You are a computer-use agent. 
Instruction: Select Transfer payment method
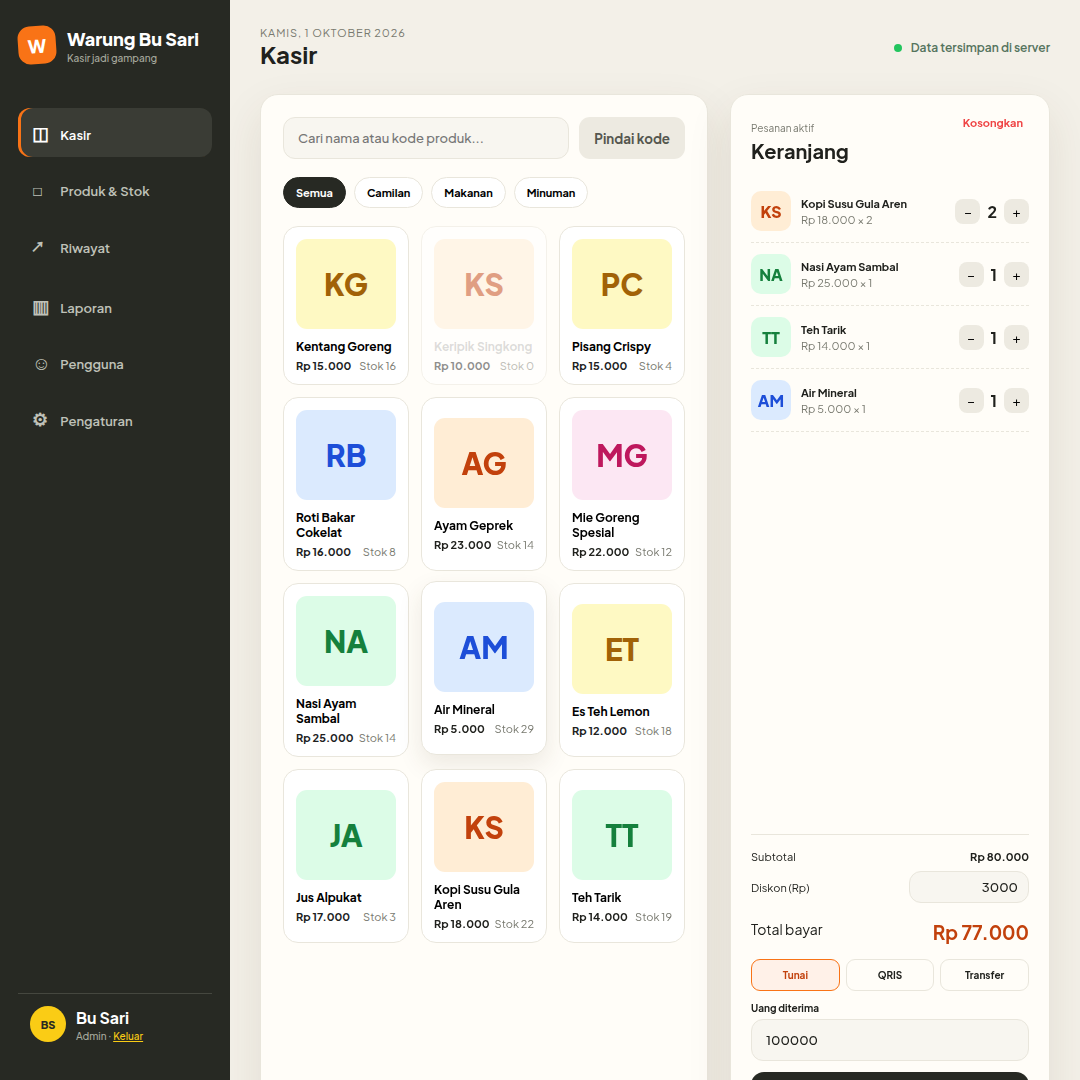(x=984, y=975)
